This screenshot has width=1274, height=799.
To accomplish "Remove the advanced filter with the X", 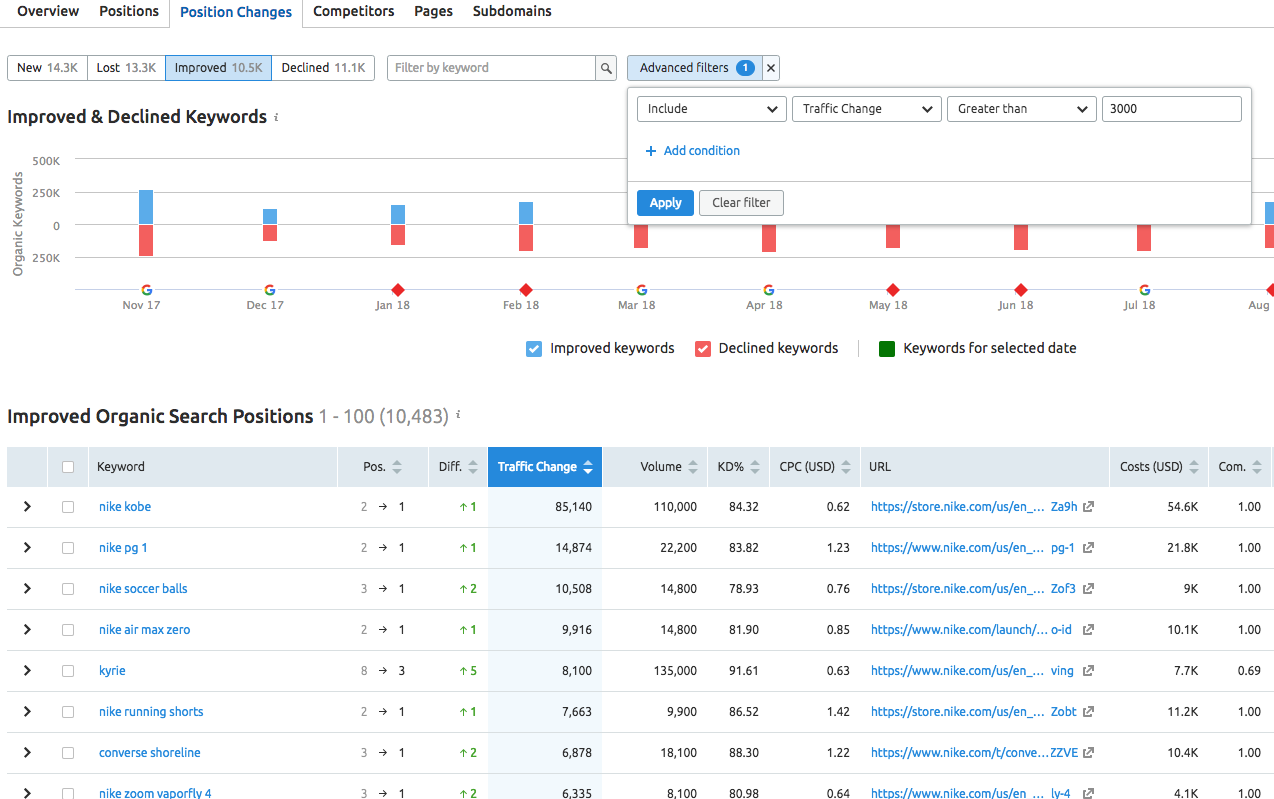I will coord(771,68).
